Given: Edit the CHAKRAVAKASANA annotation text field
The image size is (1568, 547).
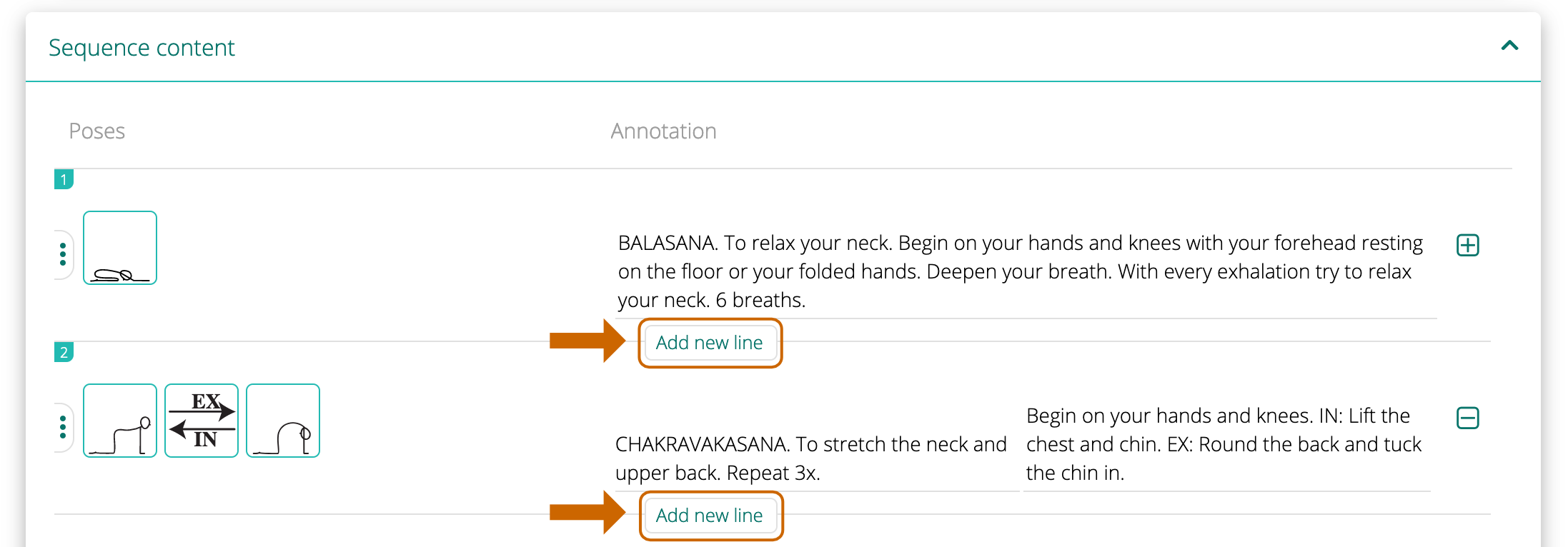Looking at the screenshot, I should [x=815, y=458].
